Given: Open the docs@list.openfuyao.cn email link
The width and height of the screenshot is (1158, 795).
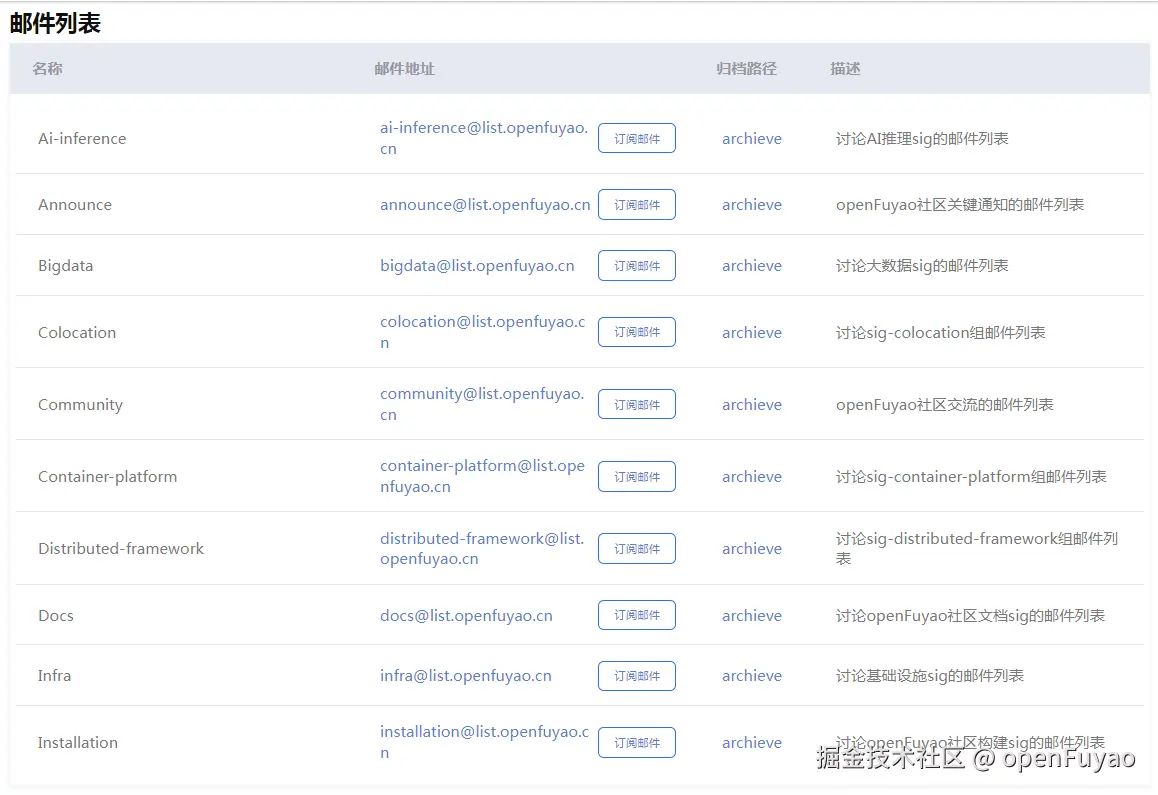Looking at the screenshot, I should pos(466,615).
